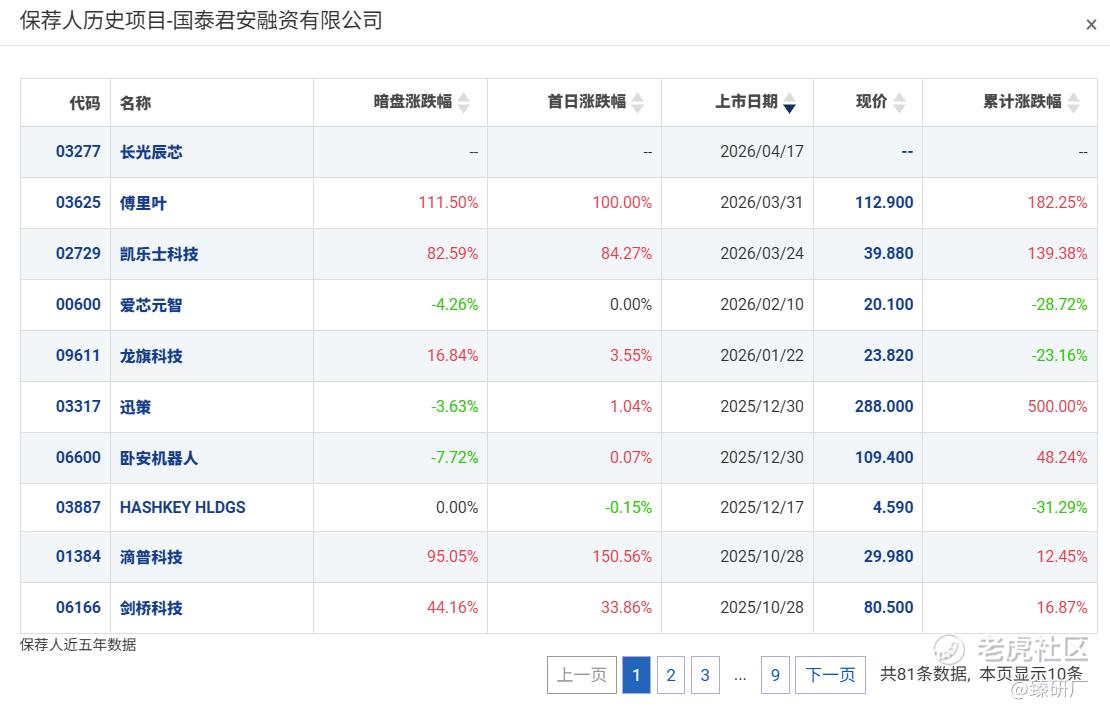The image size is (1110, 714).
Task: Open stock code 03887
Action: tap(79, 507)
